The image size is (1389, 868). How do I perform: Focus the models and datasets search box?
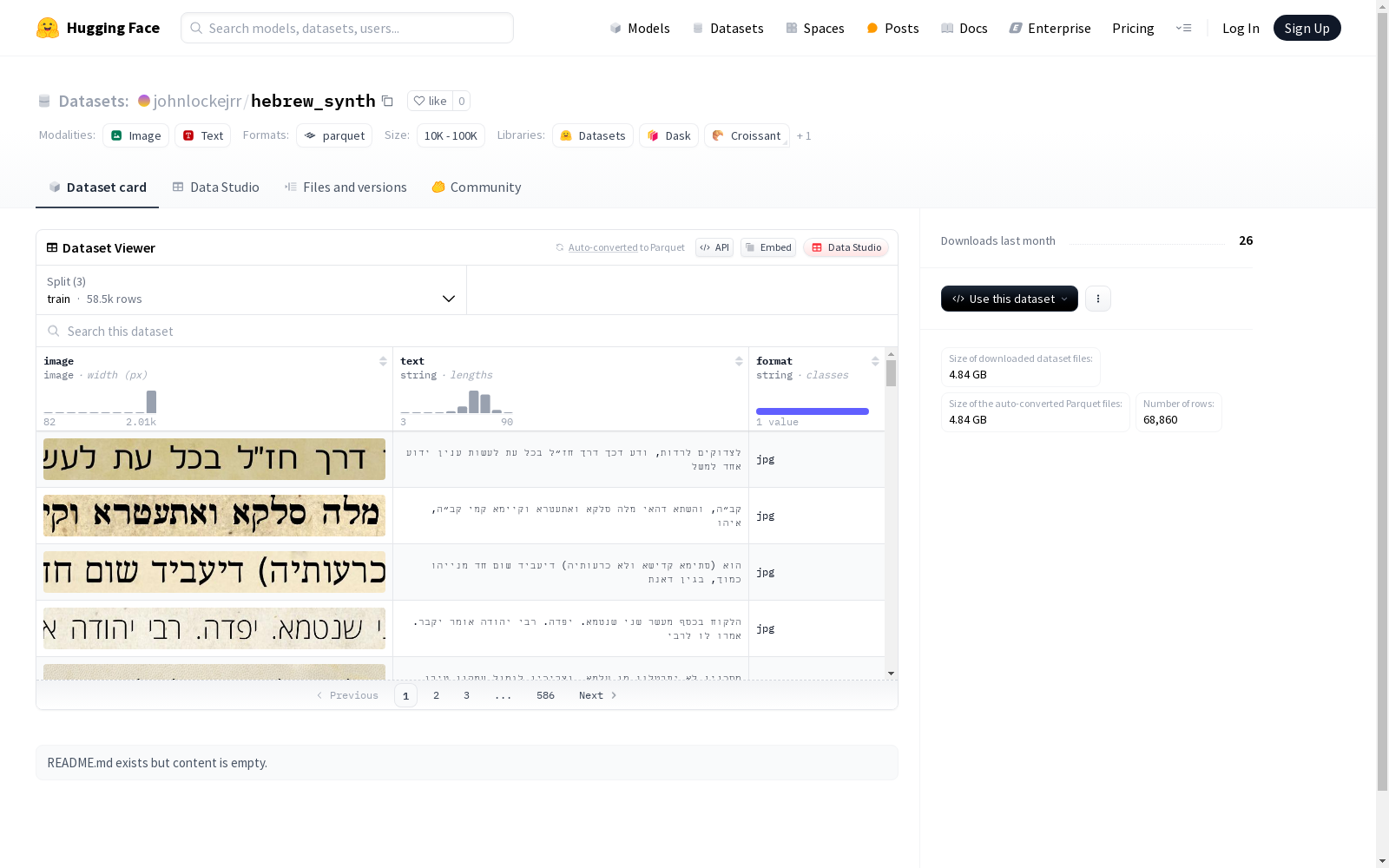point(347,28)
